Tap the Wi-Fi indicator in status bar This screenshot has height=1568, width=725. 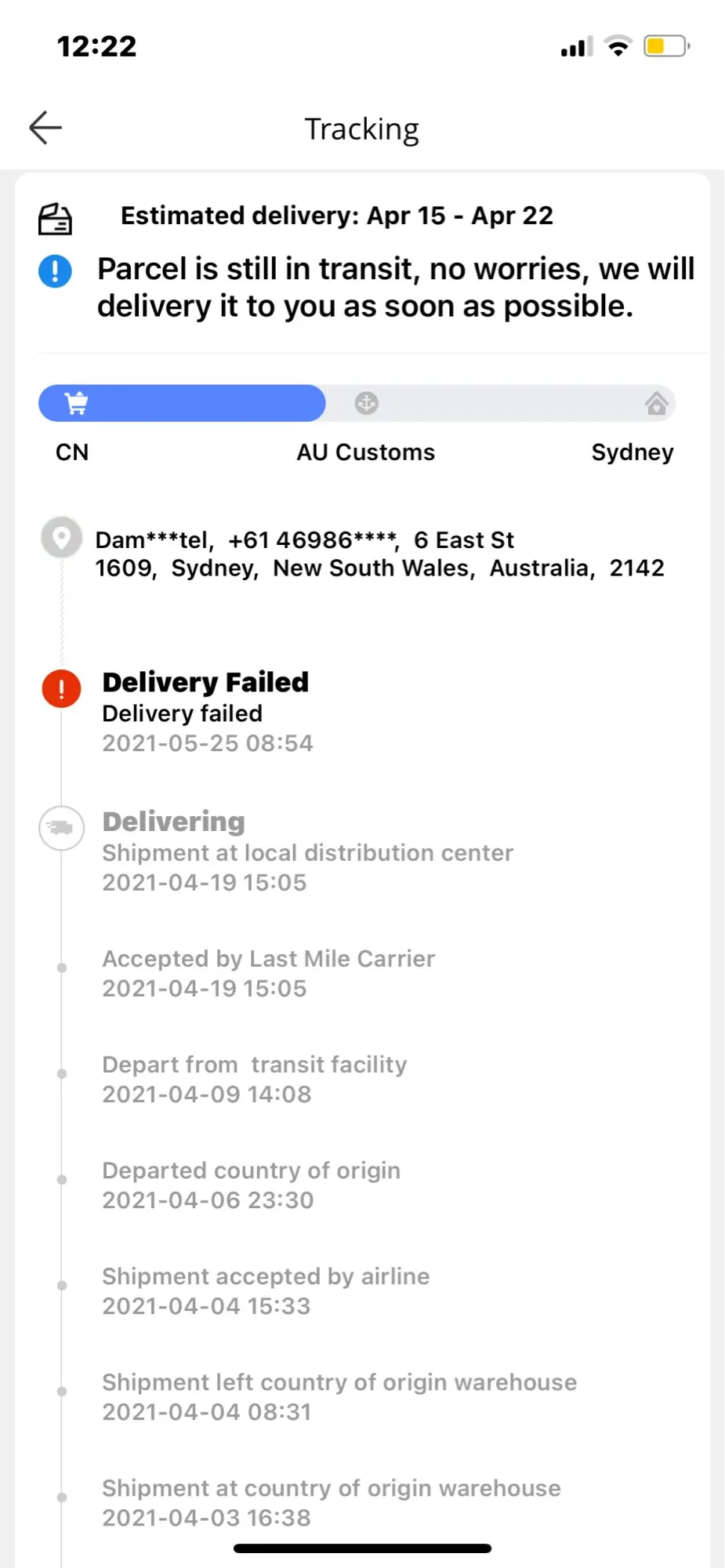pyautogui.click(x=618, y=46)
